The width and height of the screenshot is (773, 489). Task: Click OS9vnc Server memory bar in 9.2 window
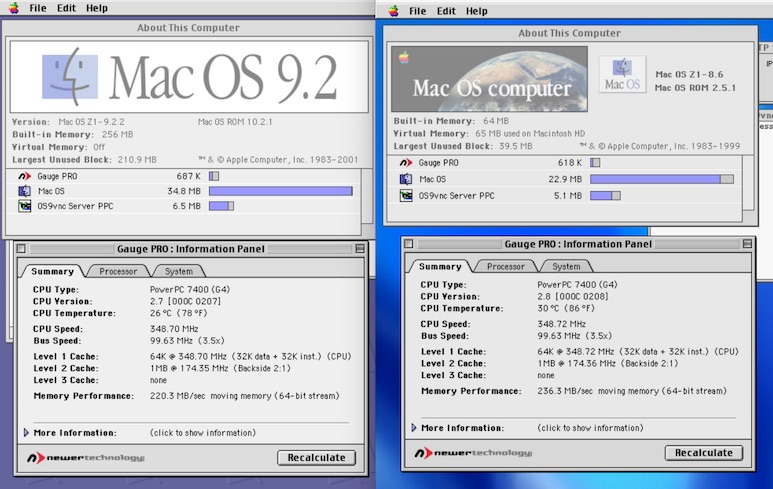pyautogui.click(x=221, y=206)
